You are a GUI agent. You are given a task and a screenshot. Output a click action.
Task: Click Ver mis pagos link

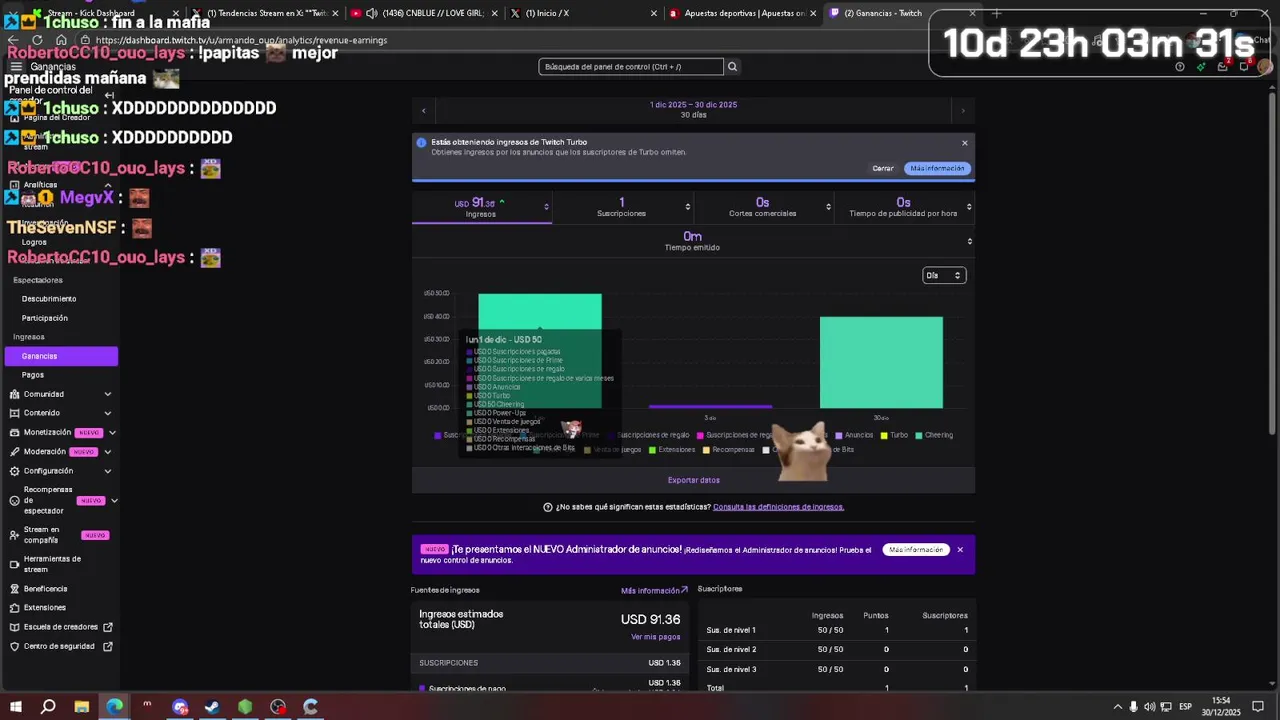(x=655, y=637)
